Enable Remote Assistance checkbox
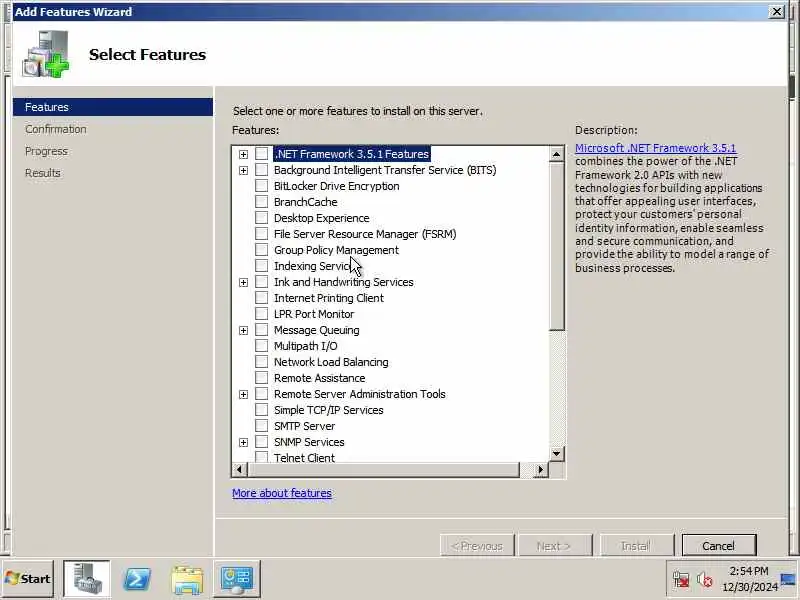 [261, 378]
